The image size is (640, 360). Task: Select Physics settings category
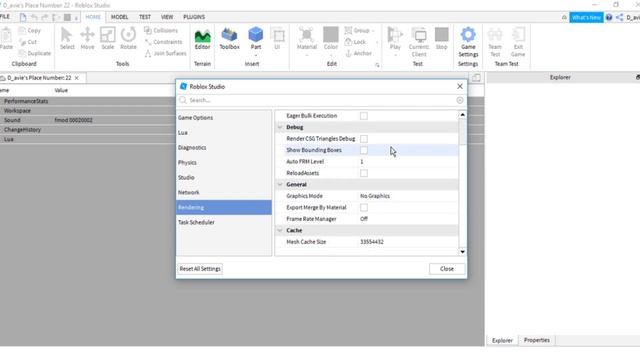(224, 162)
